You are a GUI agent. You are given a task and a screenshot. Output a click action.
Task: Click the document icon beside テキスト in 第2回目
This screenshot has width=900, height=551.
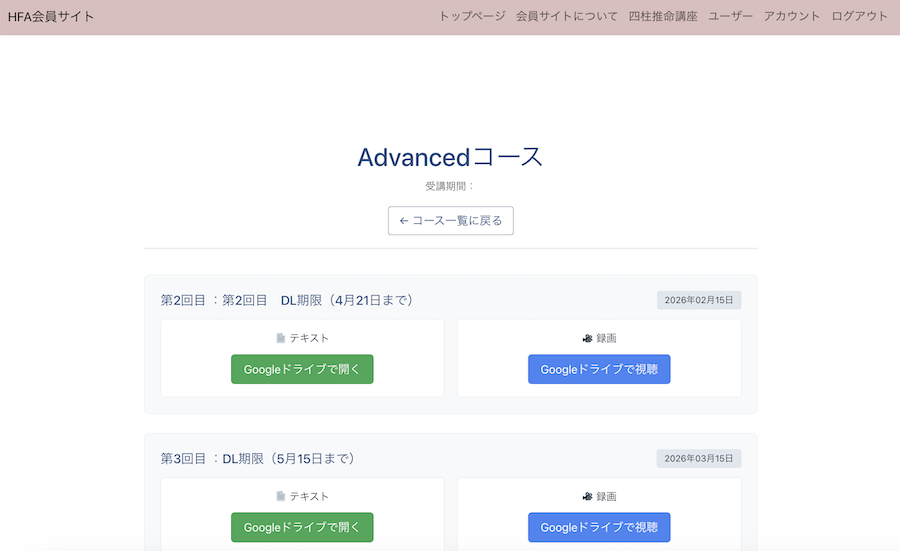pyautogui.click(x=281, y=338)
